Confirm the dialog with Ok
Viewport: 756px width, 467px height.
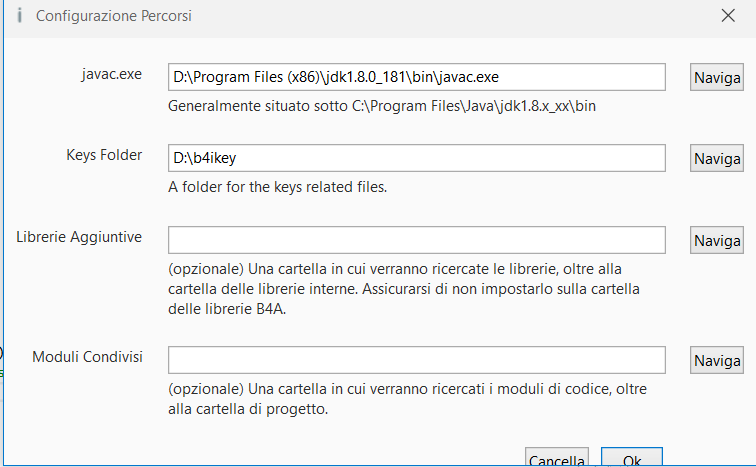coord(631,459)
